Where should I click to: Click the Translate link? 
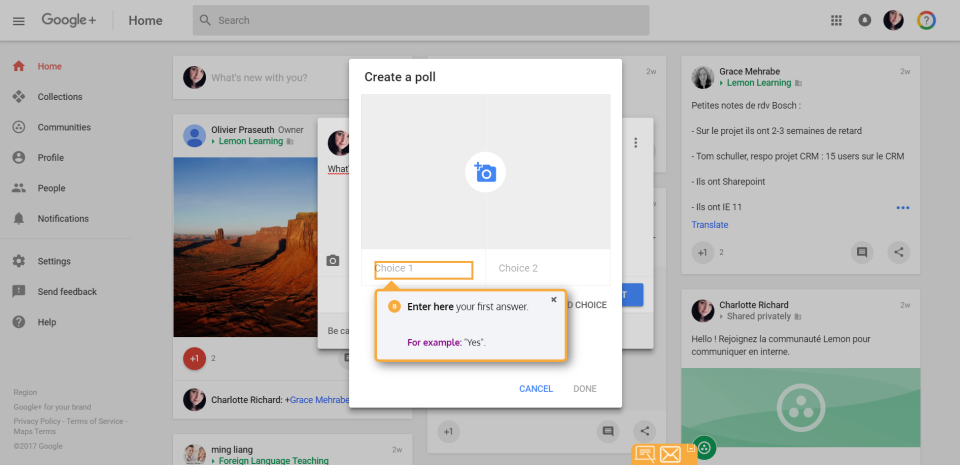click(x=710, y=225)
